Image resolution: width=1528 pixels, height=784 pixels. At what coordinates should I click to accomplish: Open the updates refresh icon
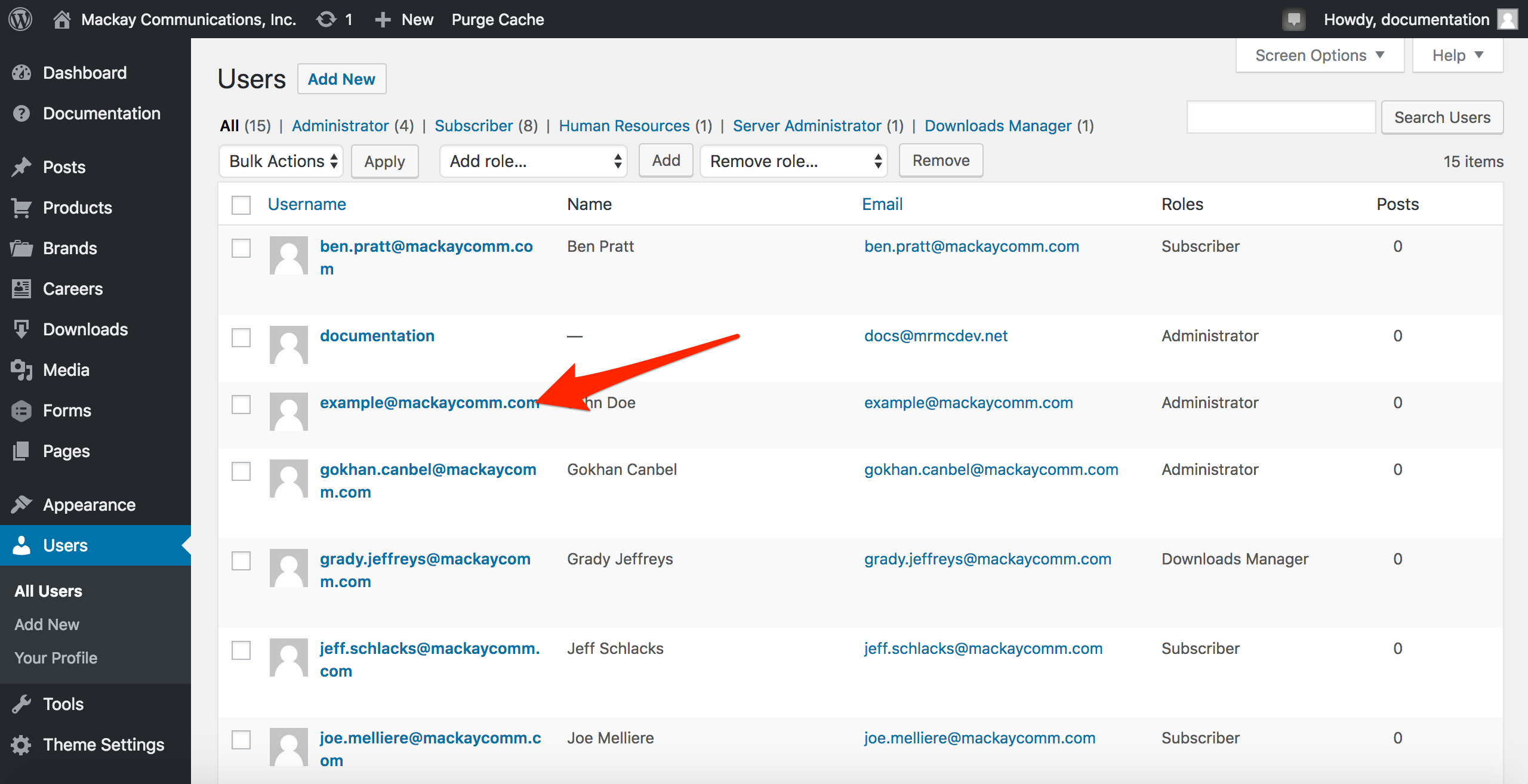pos(326,19)
